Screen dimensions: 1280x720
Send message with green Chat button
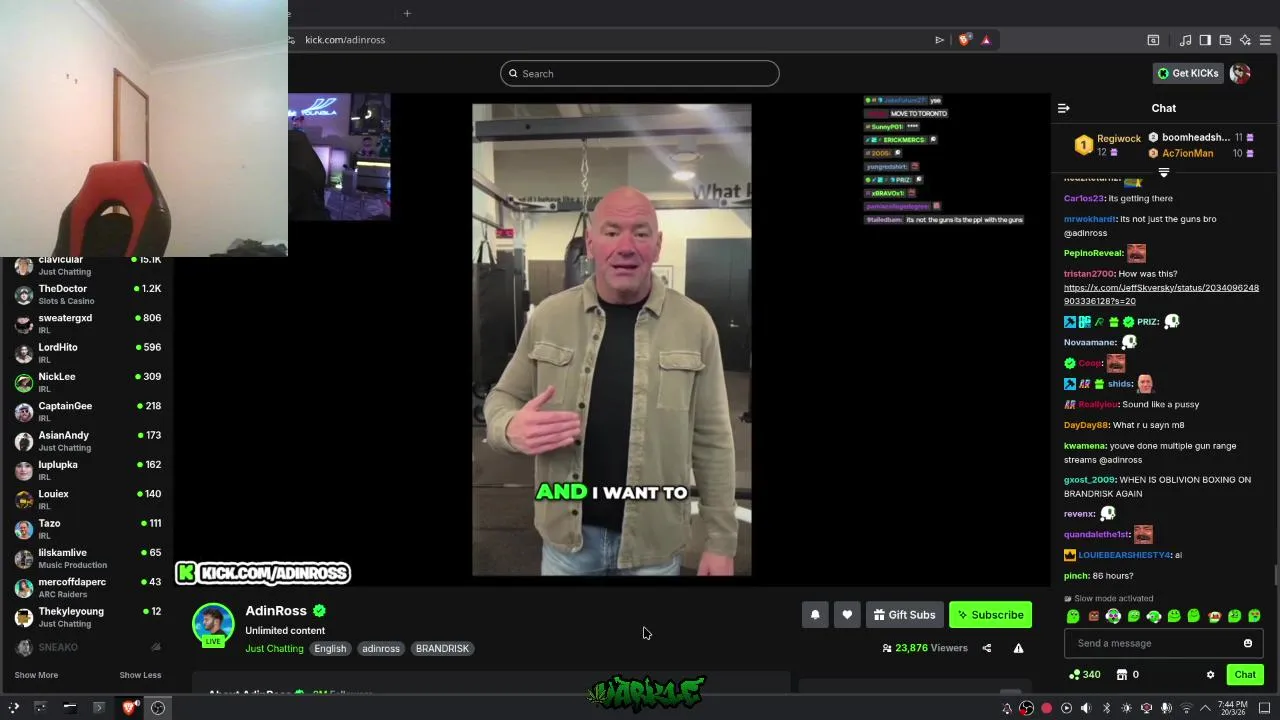point(1244,675)
